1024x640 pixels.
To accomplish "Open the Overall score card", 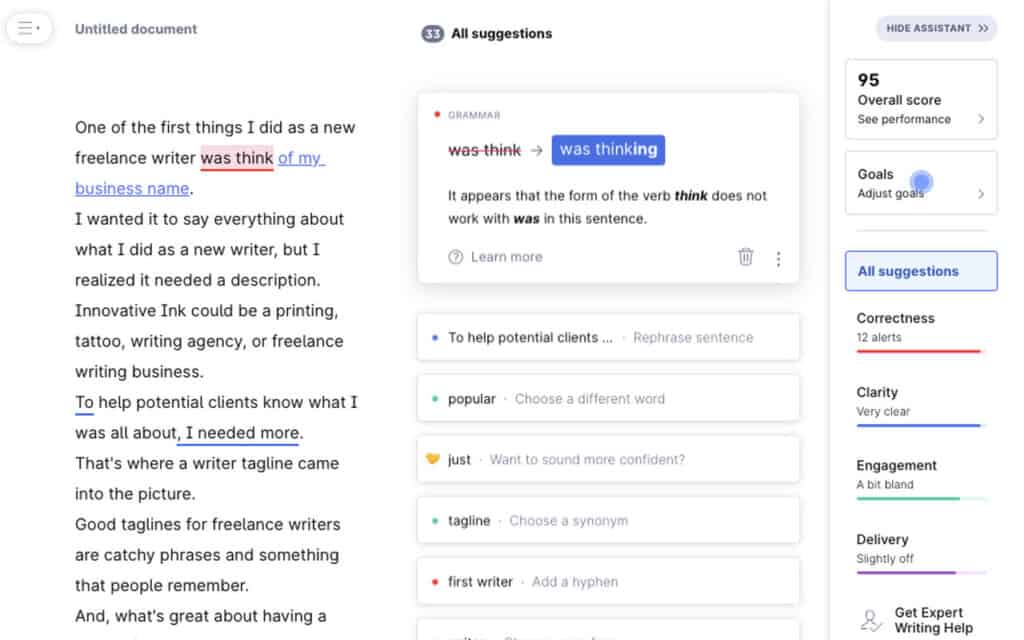I will tap(921, 99).
